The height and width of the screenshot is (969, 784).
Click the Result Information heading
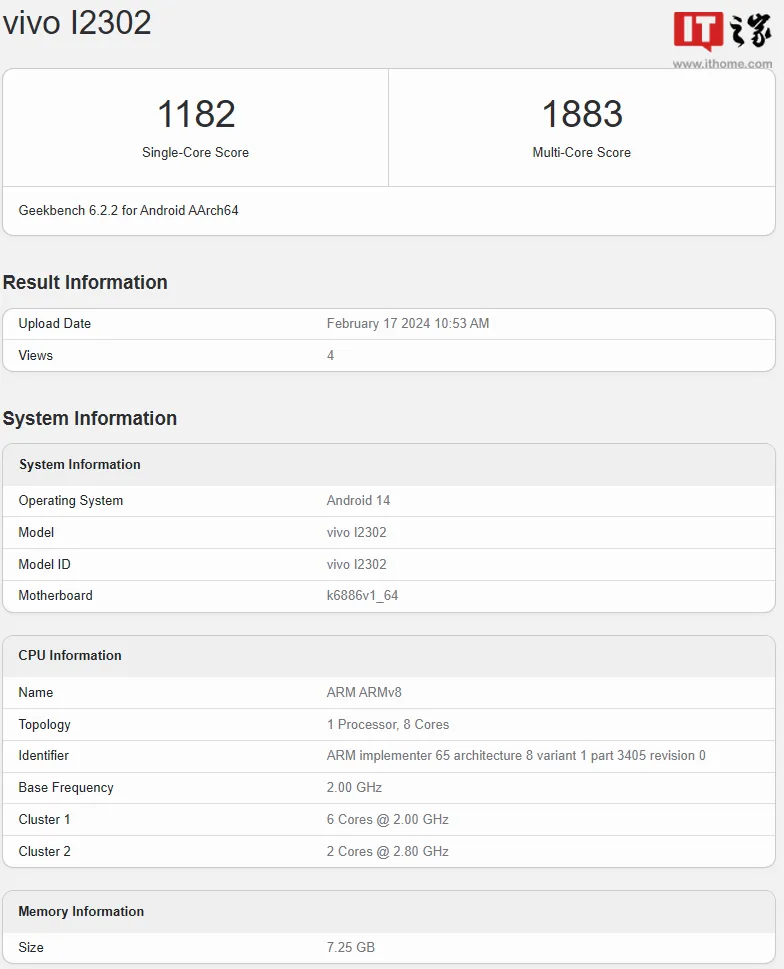(x=85, y=283)
